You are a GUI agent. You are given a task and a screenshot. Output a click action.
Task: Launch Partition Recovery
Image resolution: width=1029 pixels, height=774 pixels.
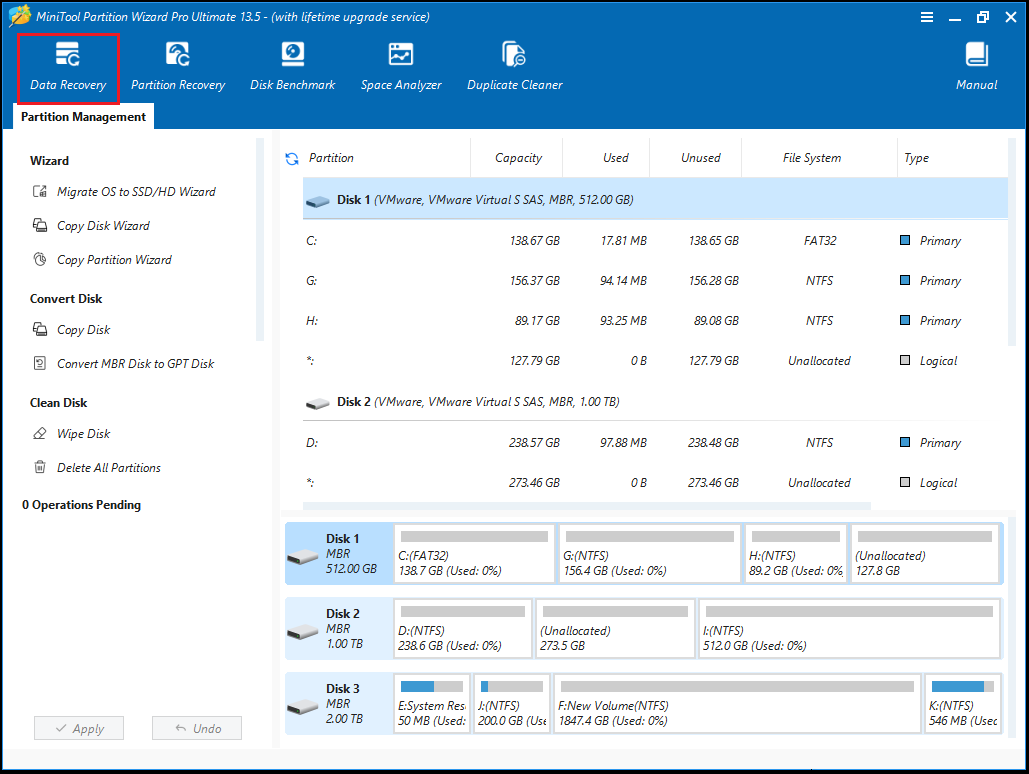[x=178, y=68]
